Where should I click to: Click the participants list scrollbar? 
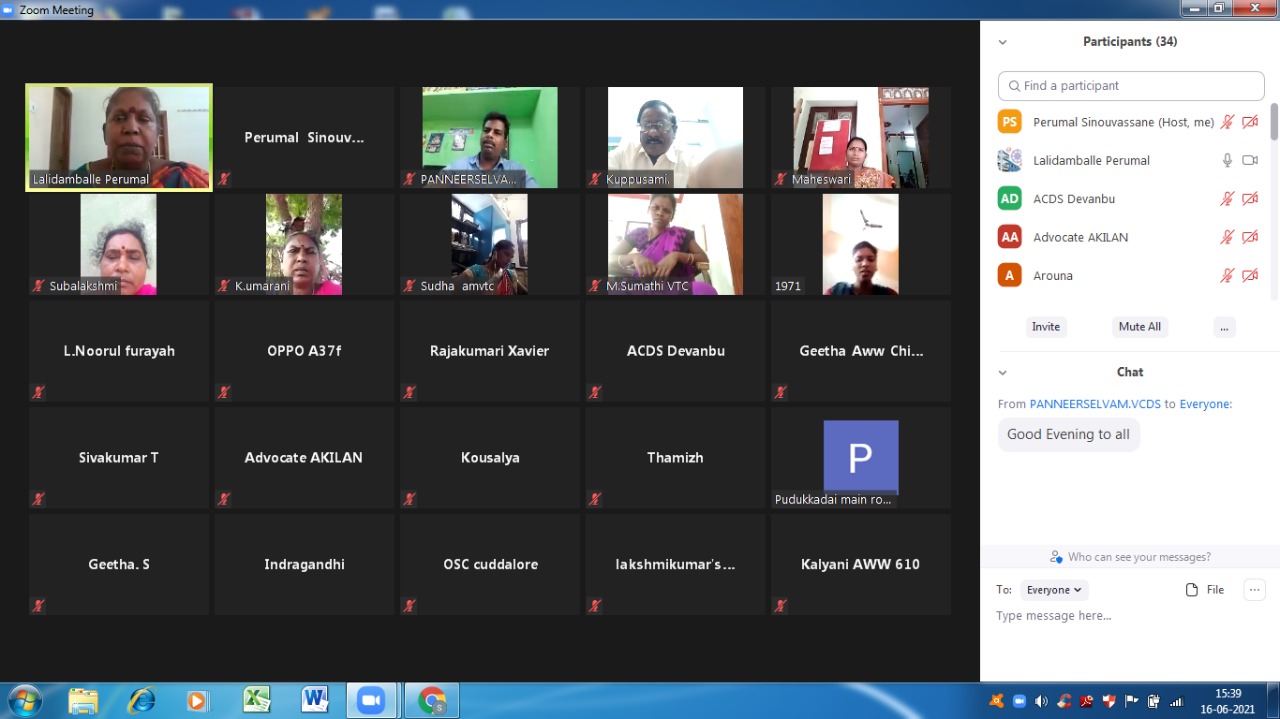click(1274, 122)
